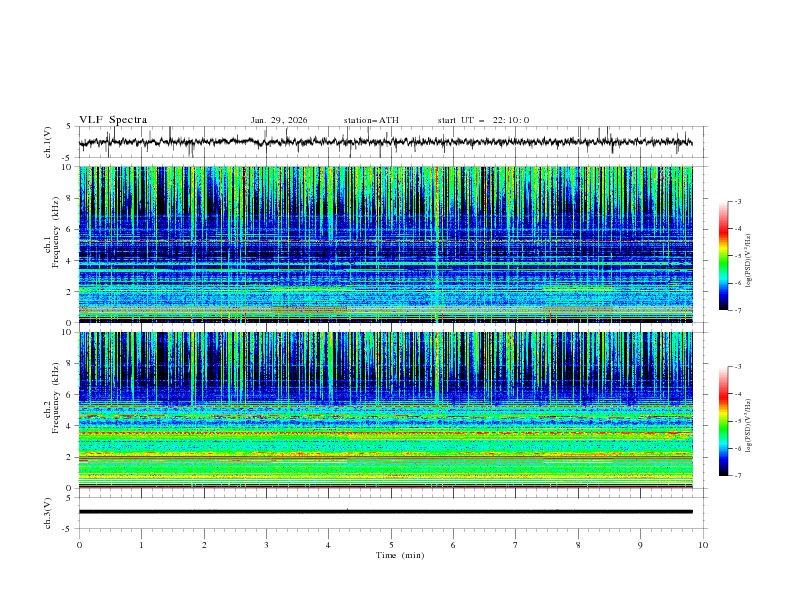Click the time axis tick label "6"

(x=453, y=545)
